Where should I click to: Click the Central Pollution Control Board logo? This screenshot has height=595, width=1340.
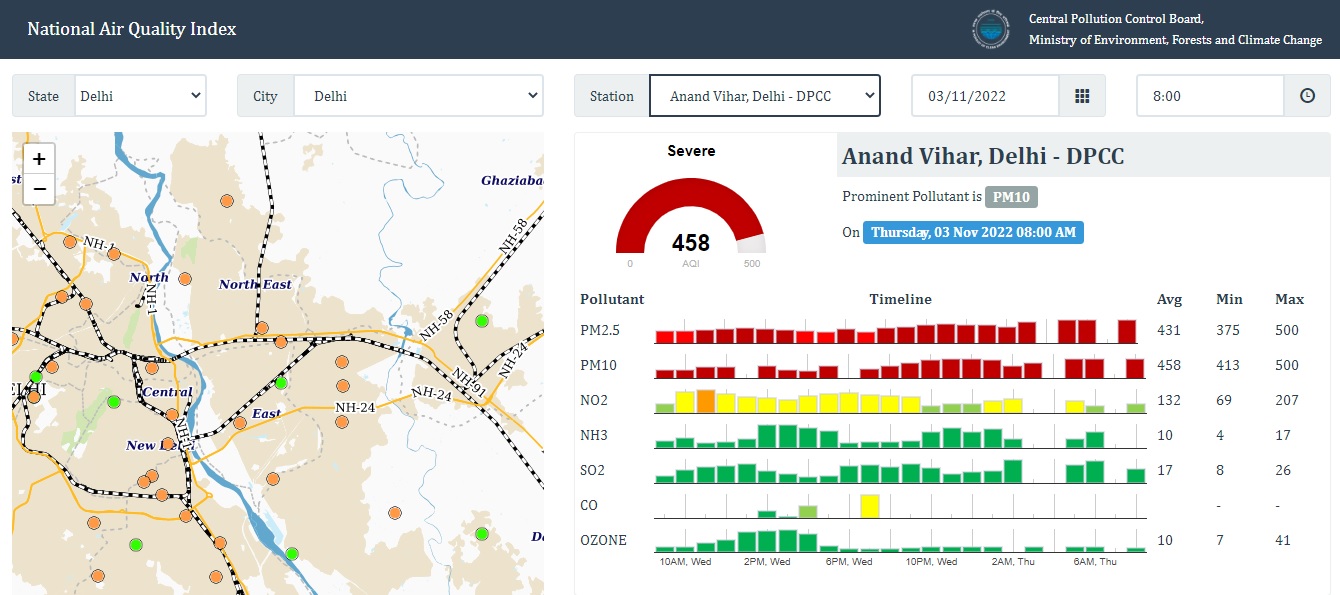990,29
